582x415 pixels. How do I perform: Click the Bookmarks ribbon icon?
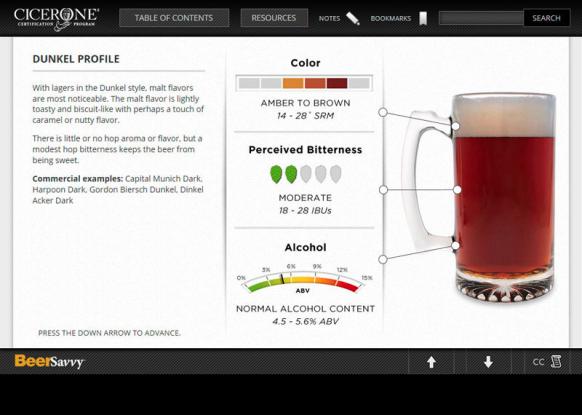pyautogui.click(x=423, y=18)
